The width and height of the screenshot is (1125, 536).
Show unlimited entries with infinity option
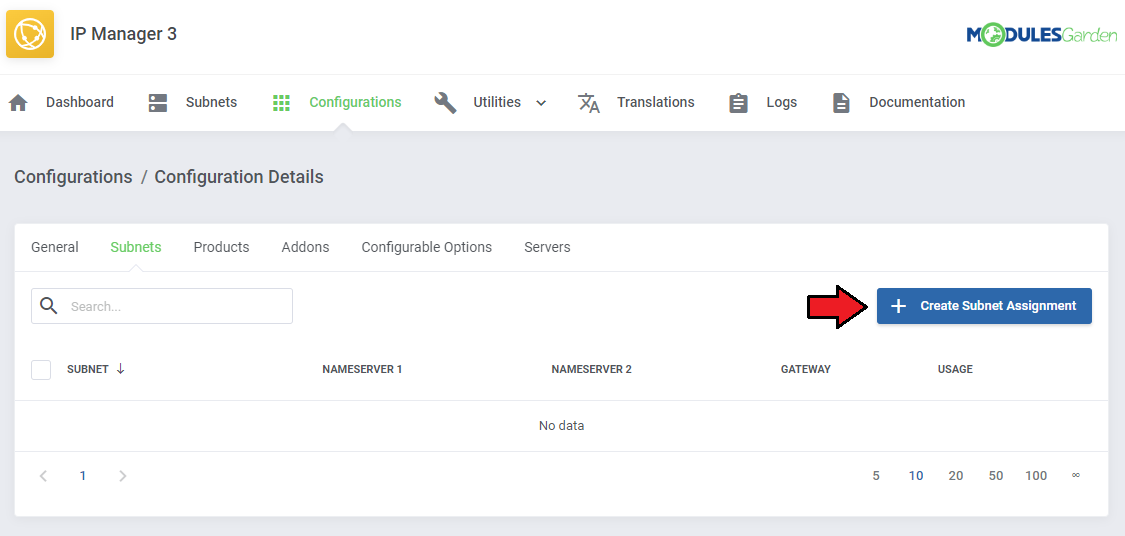(x=1075, y=475)
